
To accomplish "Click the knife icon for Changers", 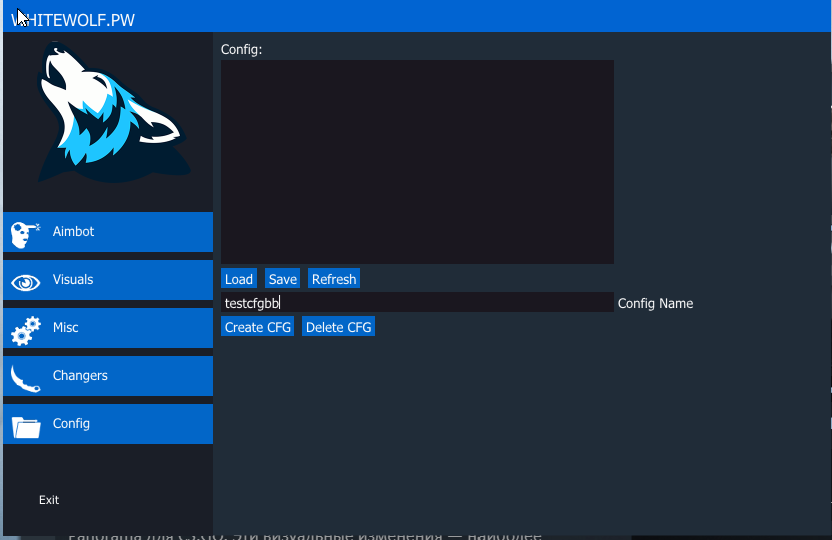I will [25, 377].
